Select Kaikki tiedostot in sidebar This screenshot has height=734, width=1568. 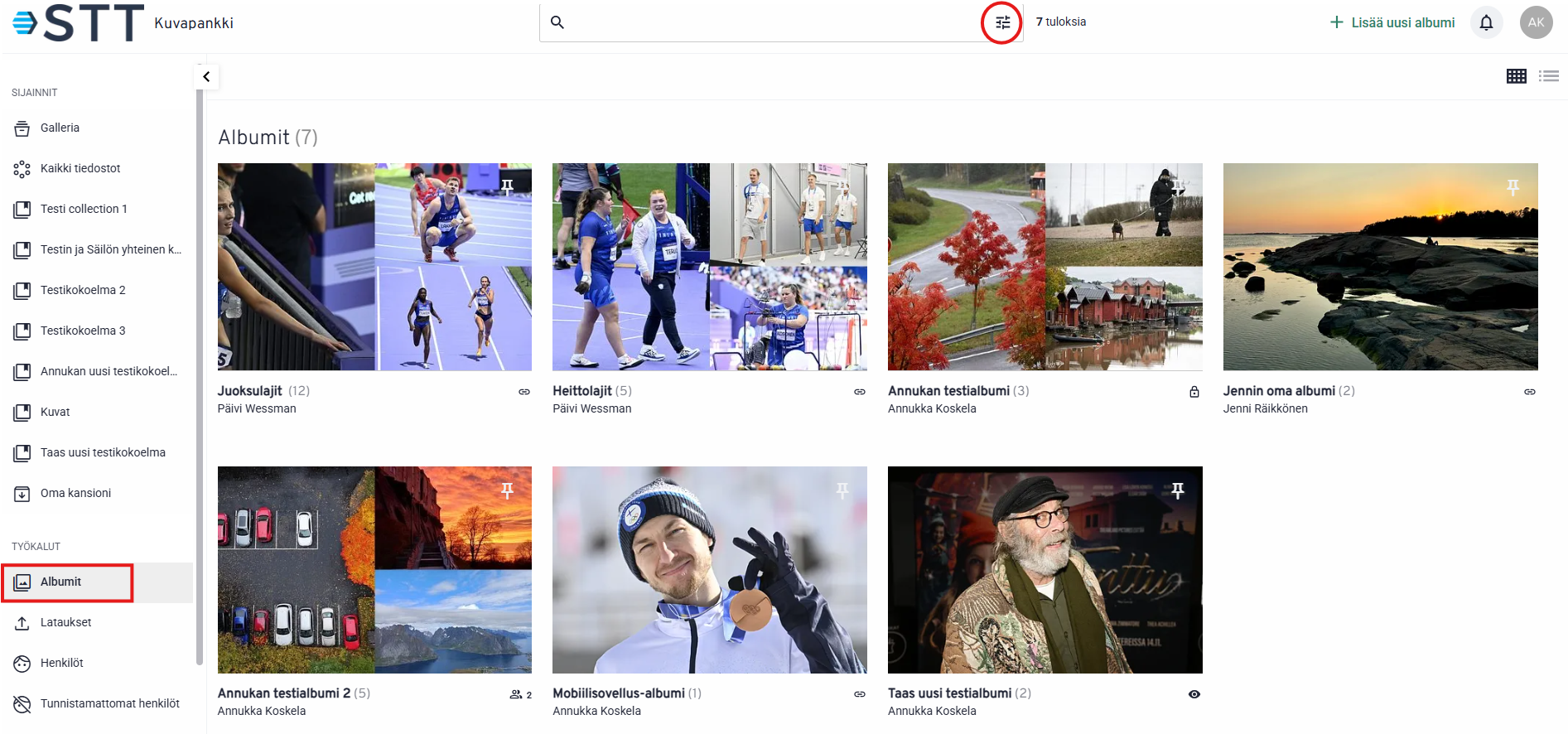pyautogui.click(x=80, y=169)
